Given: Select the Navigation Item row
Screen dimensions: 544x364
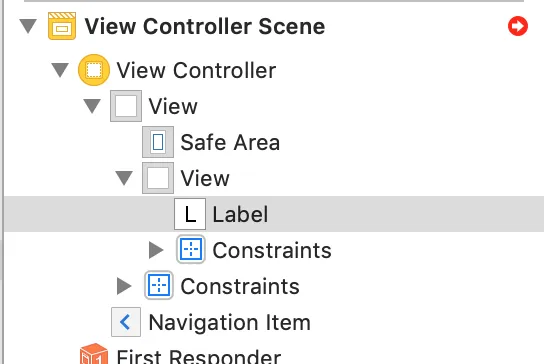Looking at the screenshot, I should pyautogui.click(x=229, y=322).
